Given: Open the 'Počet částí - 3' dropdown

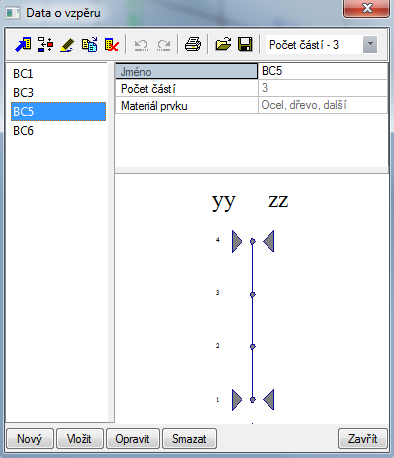Looking at the screenshot, I should pos(370,44).
